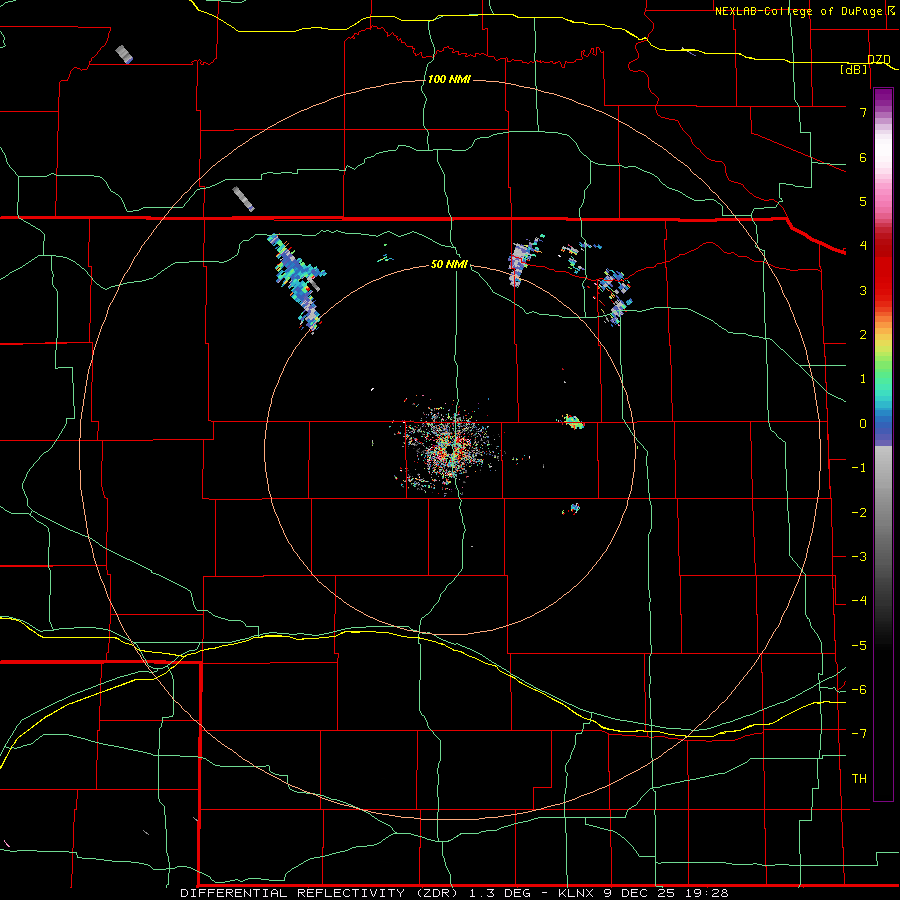Screen dimensions: 900x900
Task: Click the 100 NMI range ring label
Action: [449, 79]
